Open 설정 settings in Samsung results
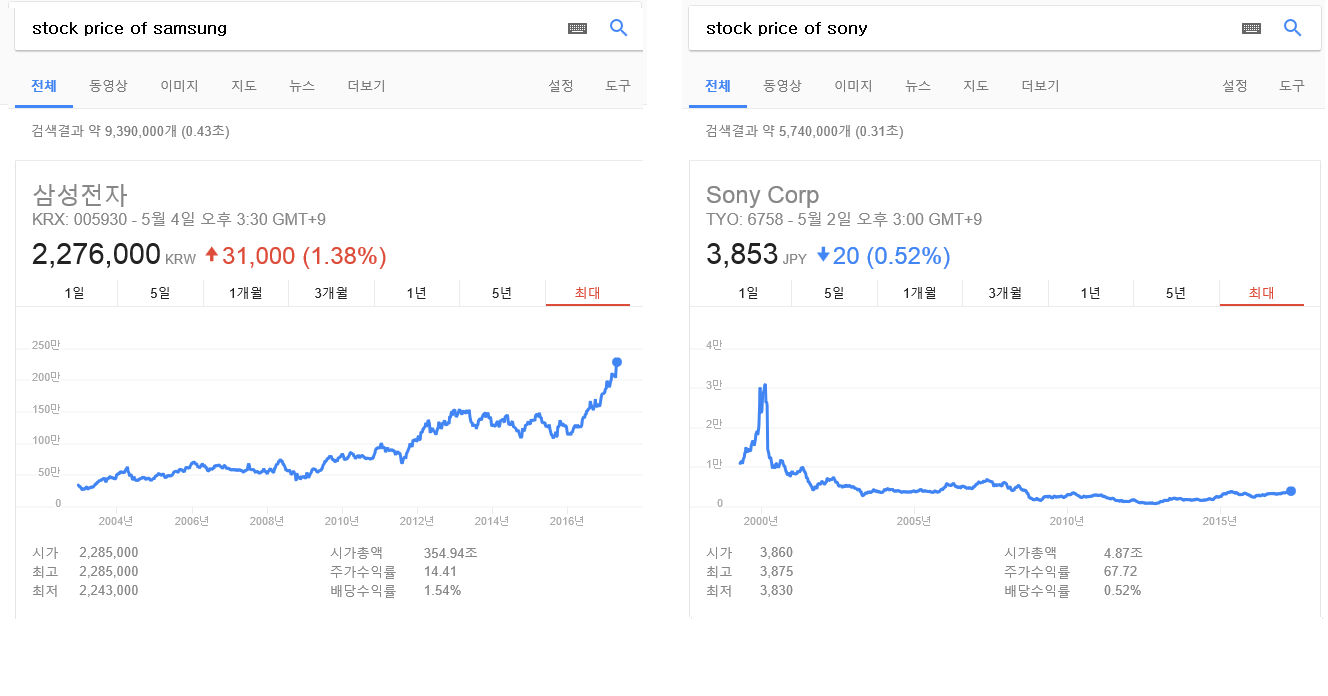 (x=561, y=86)
